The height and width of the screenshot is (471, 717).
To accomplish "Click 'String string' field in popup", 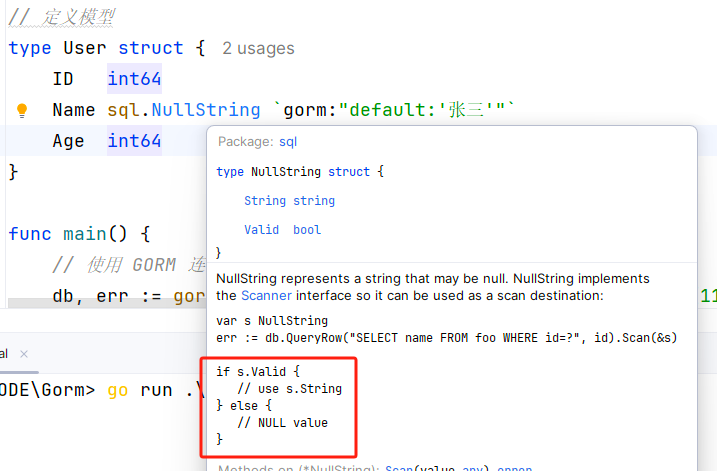I will (x=289, y=201).
